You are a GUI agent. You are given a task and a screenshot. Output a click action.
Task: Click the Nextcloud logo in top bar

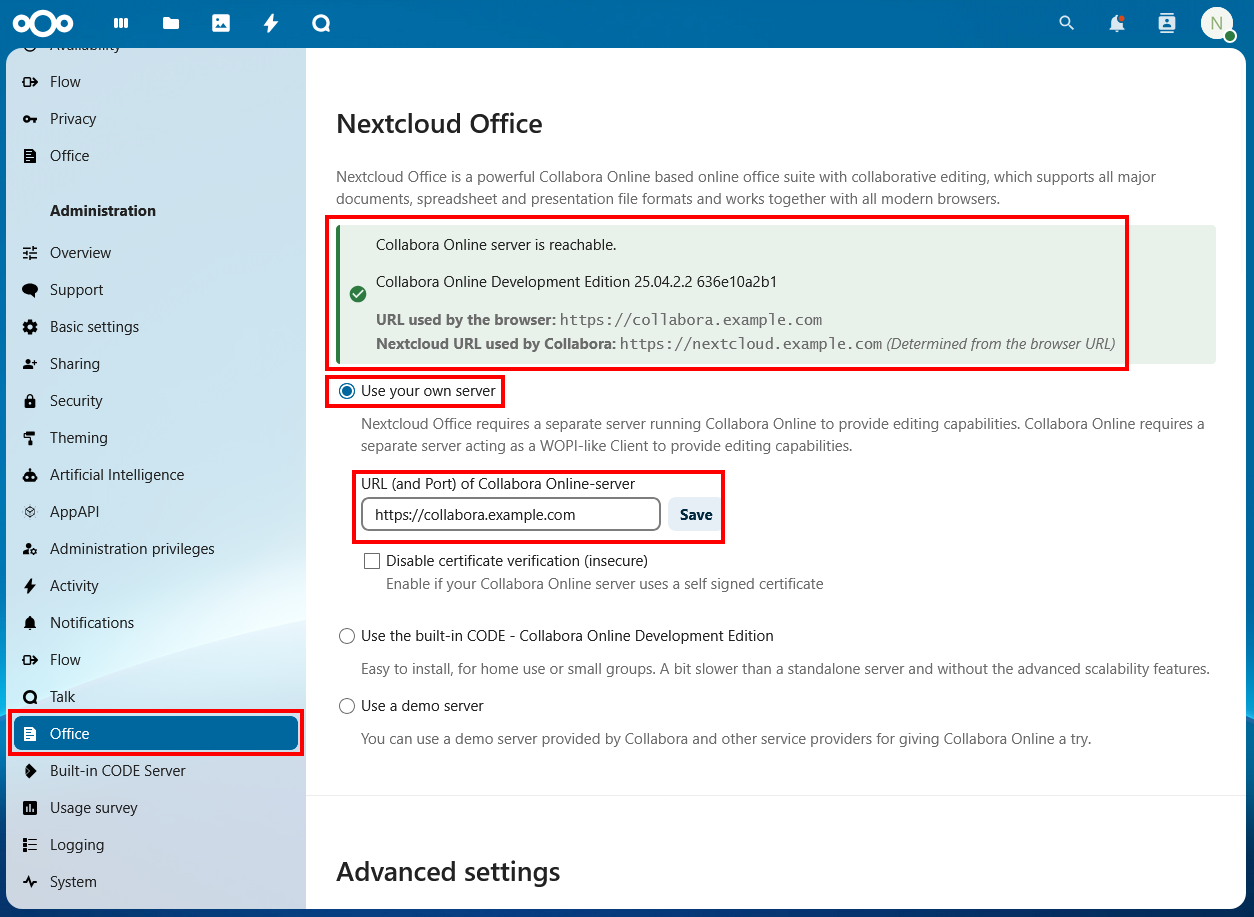[43, 23]
